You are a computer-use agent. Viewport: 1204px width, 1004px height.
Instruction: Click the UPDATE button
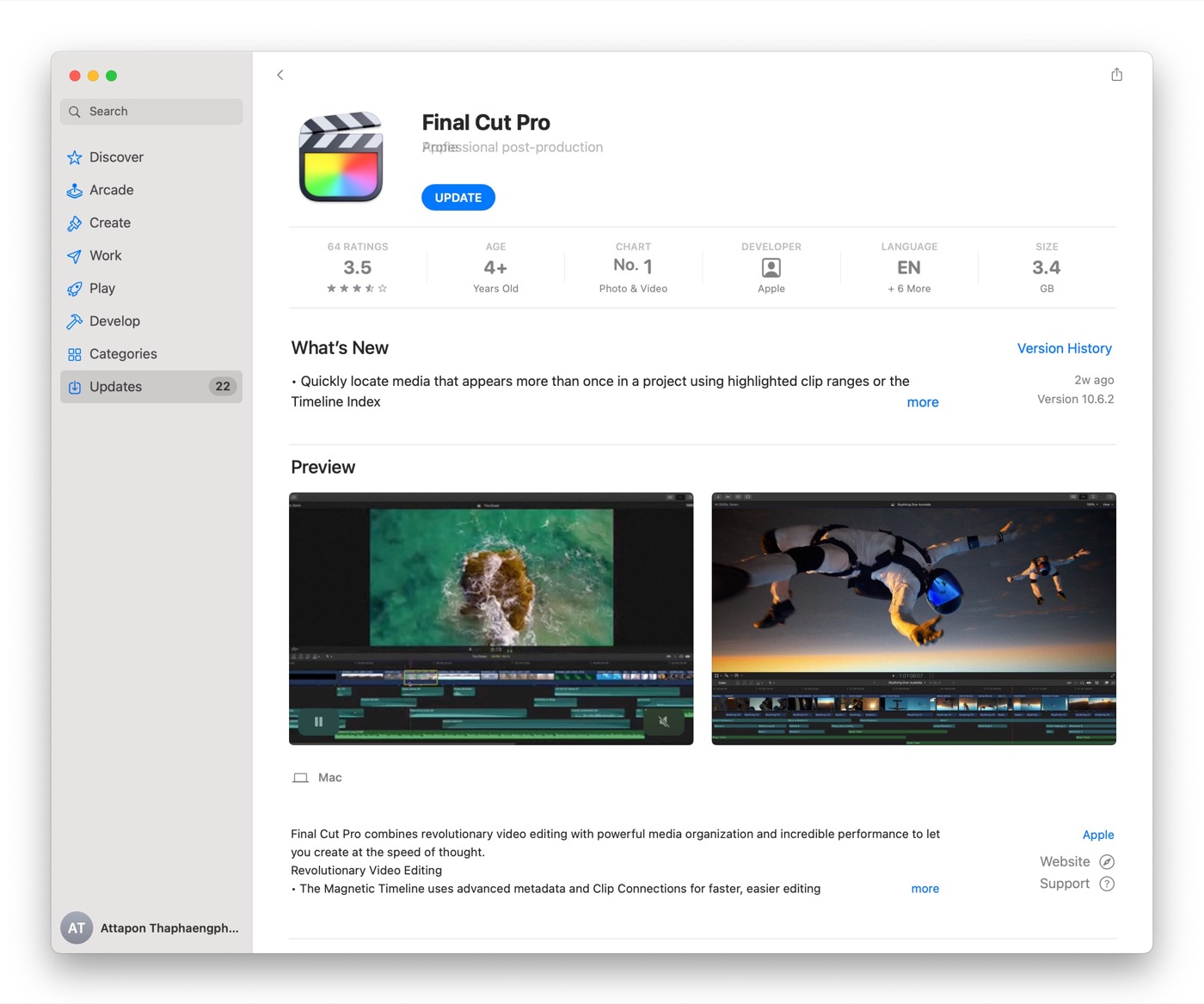[x=458, y=198]
